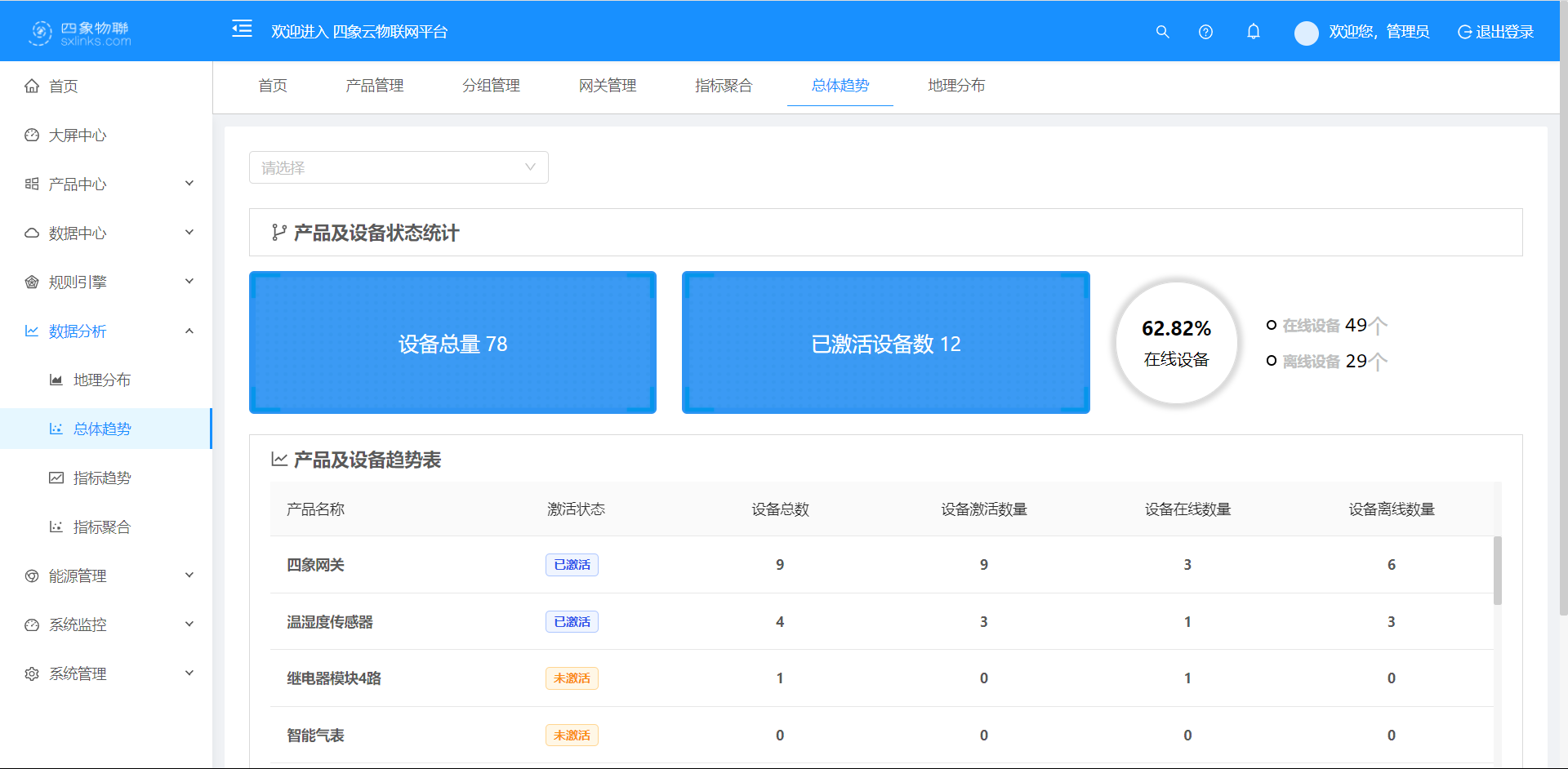This screenshot has width=1568, height=769.
Task: Collapse the sidebar using the fold icon
Action: click(x=242, y=29)
